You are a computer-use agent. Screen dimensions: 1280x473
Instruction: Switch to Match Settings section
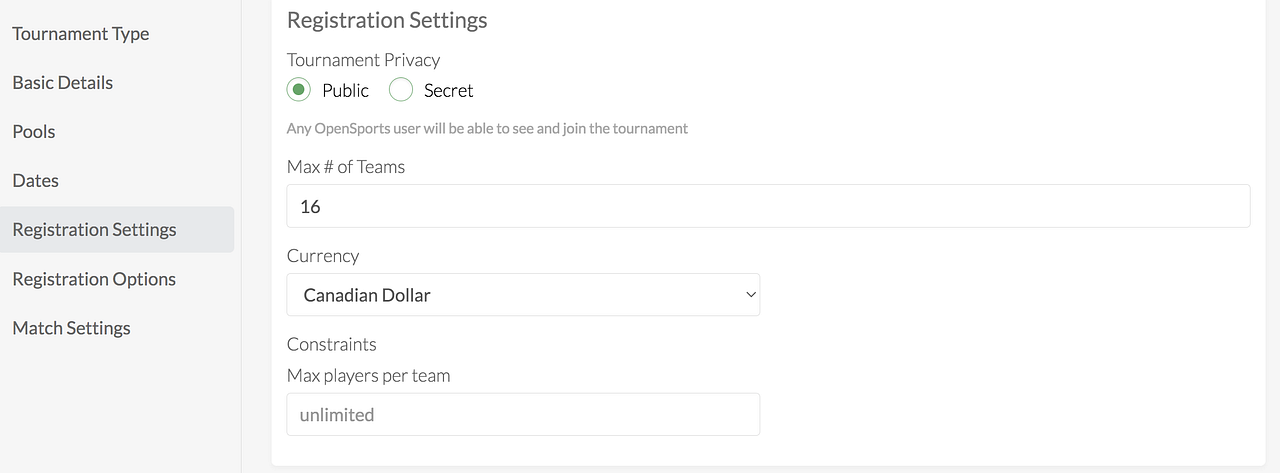pos(72,328)
